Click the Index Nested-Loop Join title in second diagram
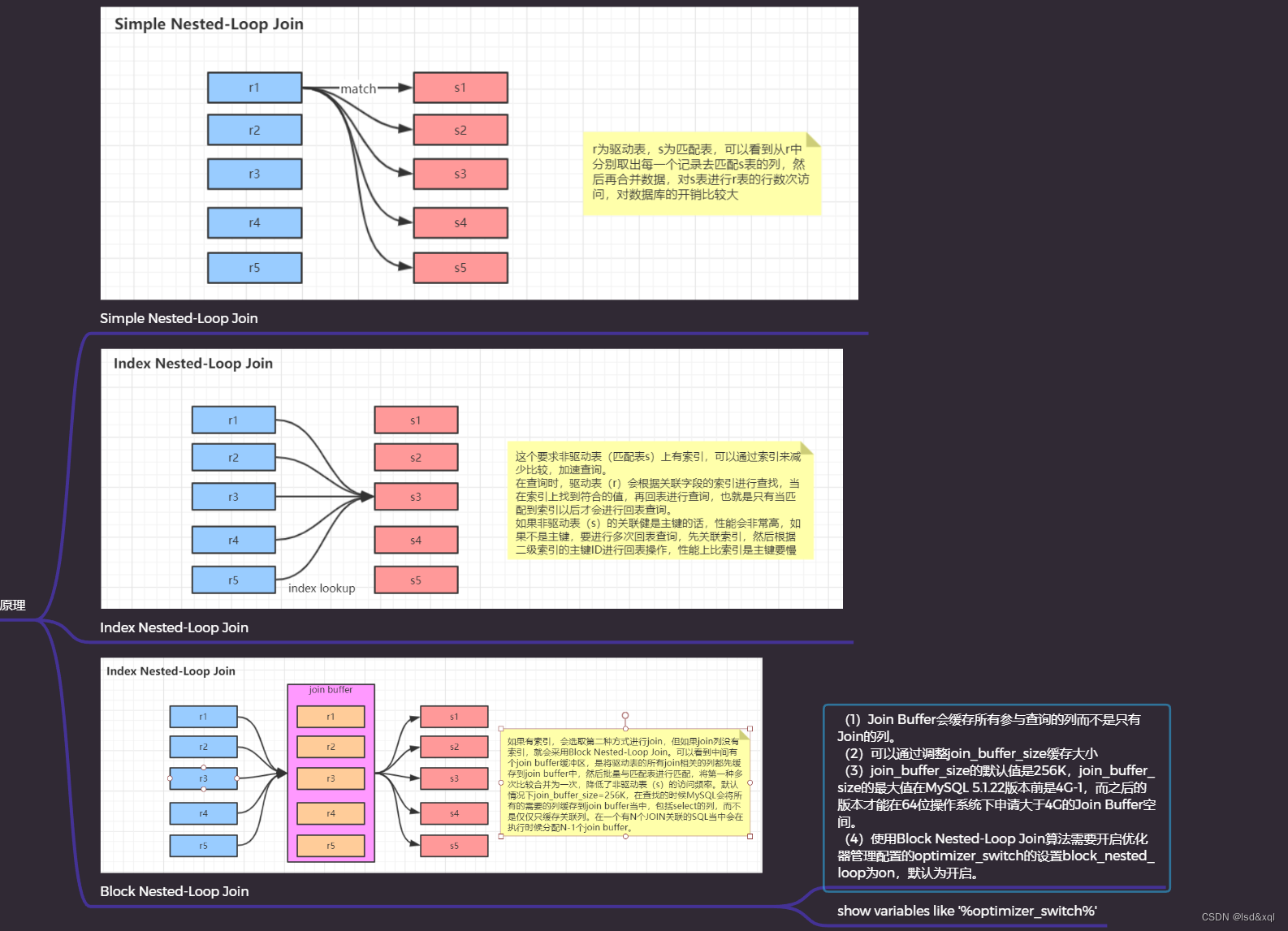The image size is (1288, 931). coord(193,364)
